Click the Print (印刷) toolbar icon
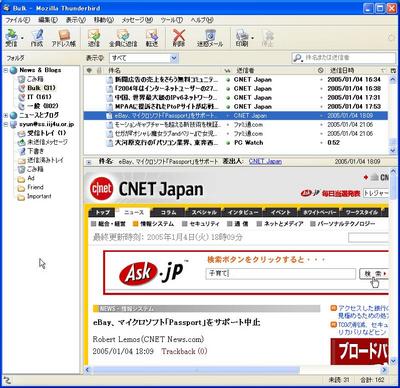The image size is (400, 388). pyautogui.click(x=242, y=37)
